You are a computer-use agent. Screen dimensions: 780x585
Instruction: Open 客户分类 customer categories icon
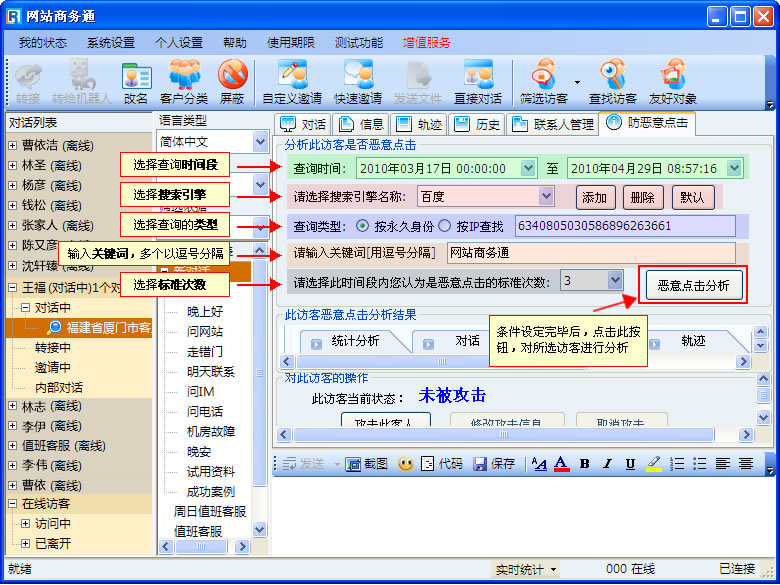(x=184, y=82)
